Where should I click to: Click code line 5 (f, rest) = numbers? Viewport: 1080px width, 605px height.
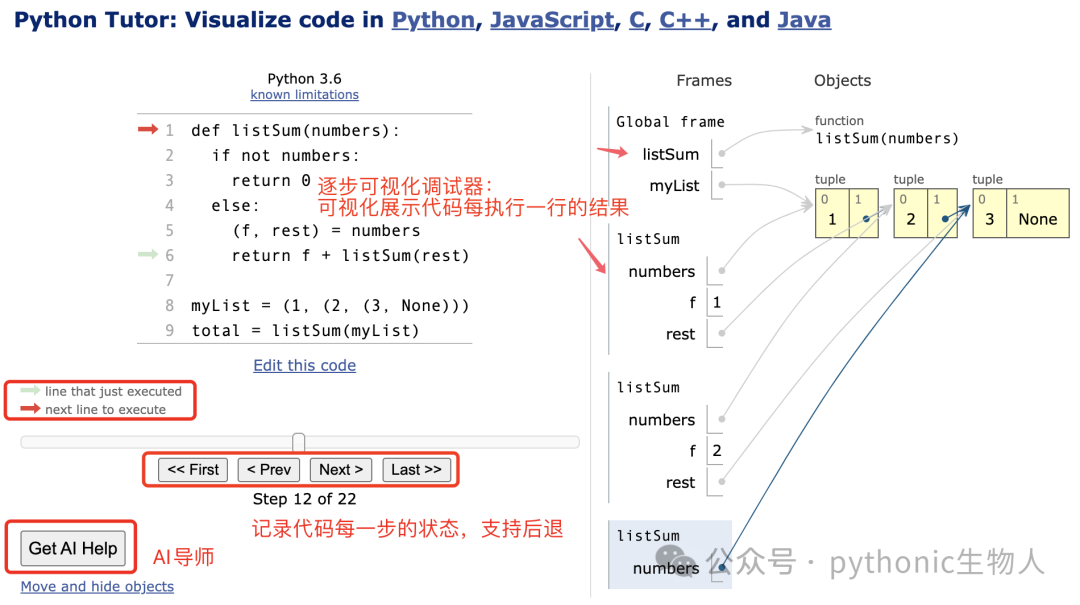tap(326, 230)
